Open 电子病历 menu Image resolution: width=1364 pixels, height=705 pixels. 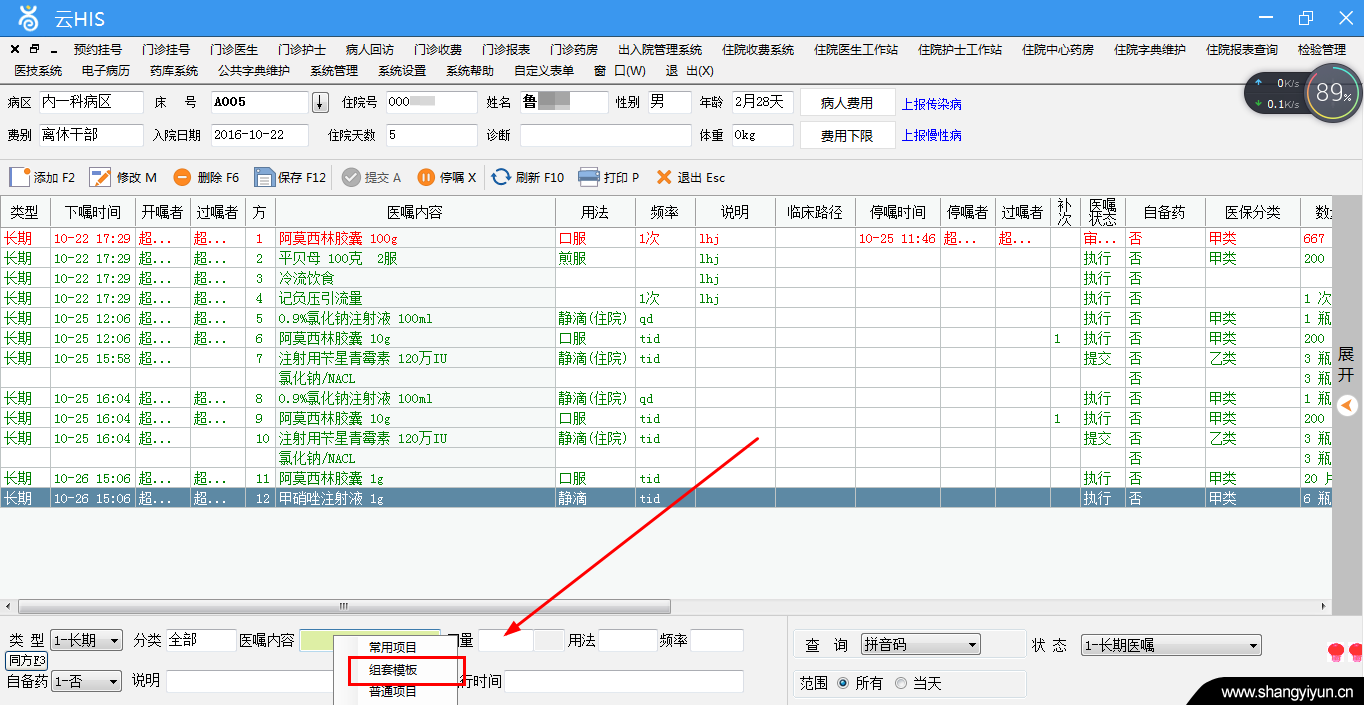coord(106,71)
